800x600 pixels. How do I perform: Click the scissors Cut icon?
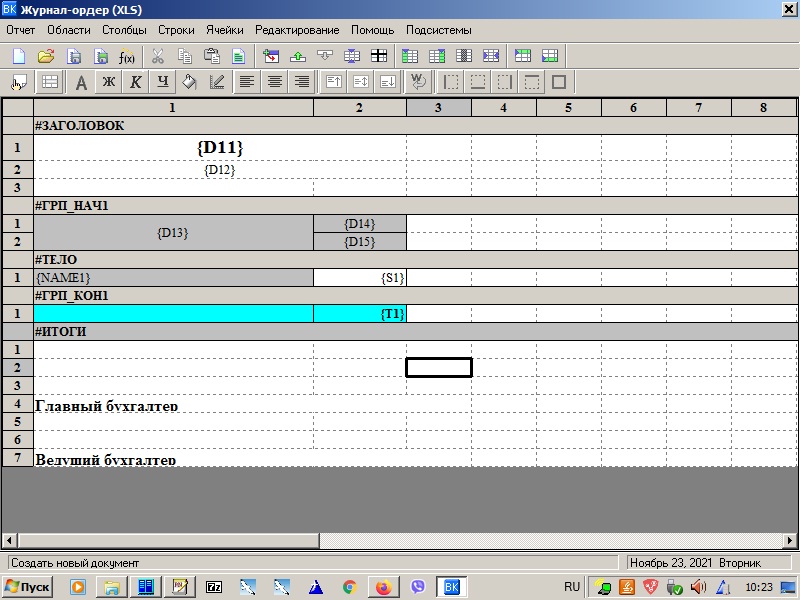[x=157, y=56]
